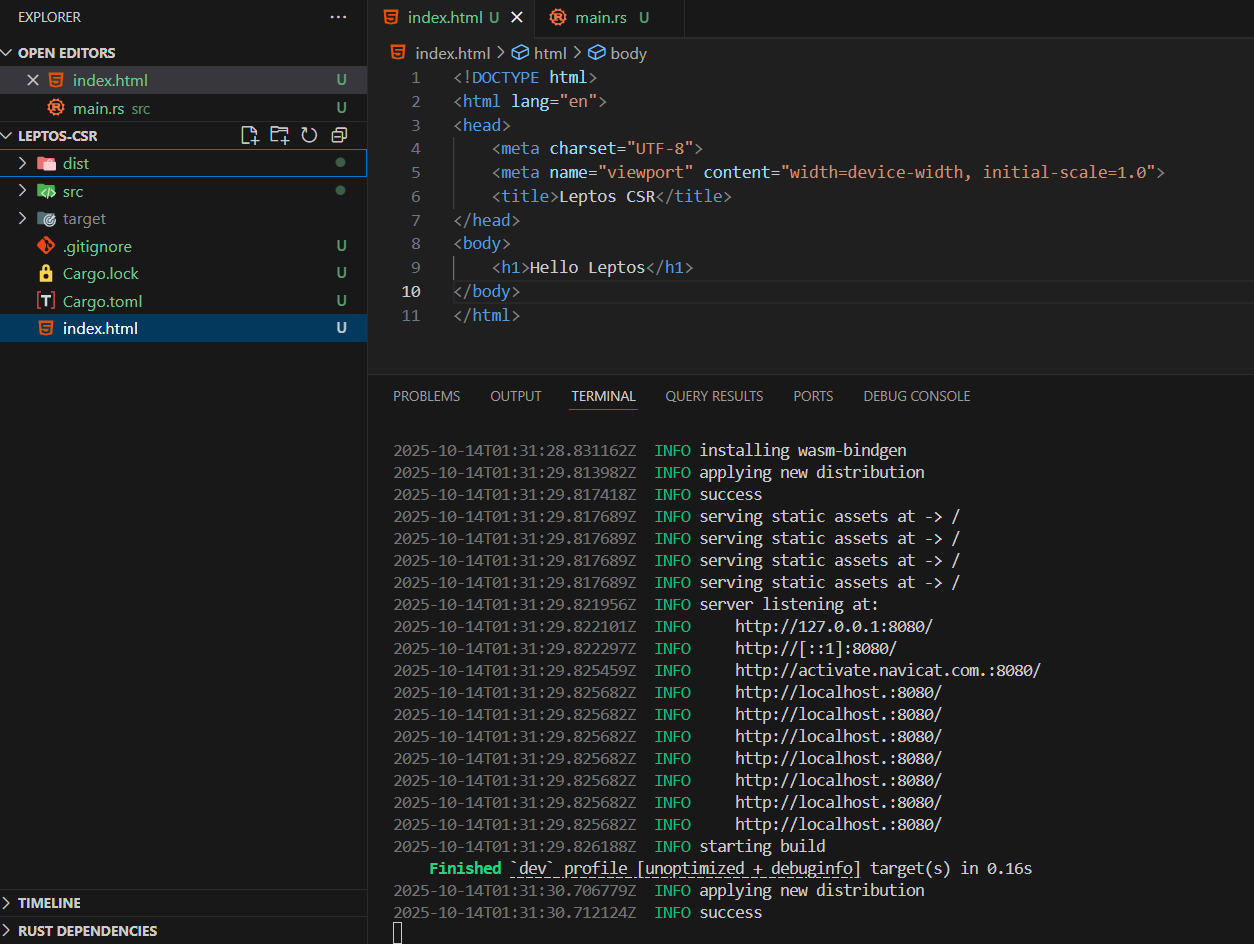Click New File icon in LEPTOS-CSR header
The image size is (1254, 944).
click(250, 135)
